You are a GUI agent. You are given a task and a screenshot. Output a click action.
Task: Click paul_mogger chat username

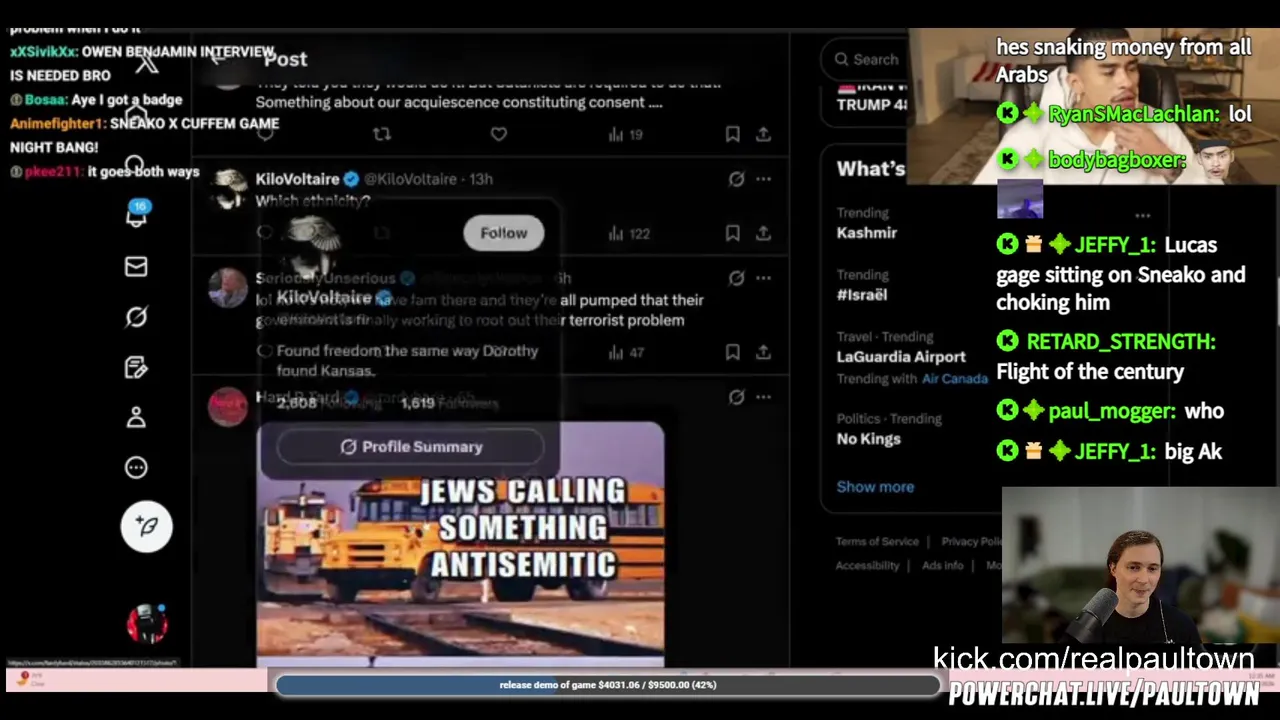(x=1111, y=410)
